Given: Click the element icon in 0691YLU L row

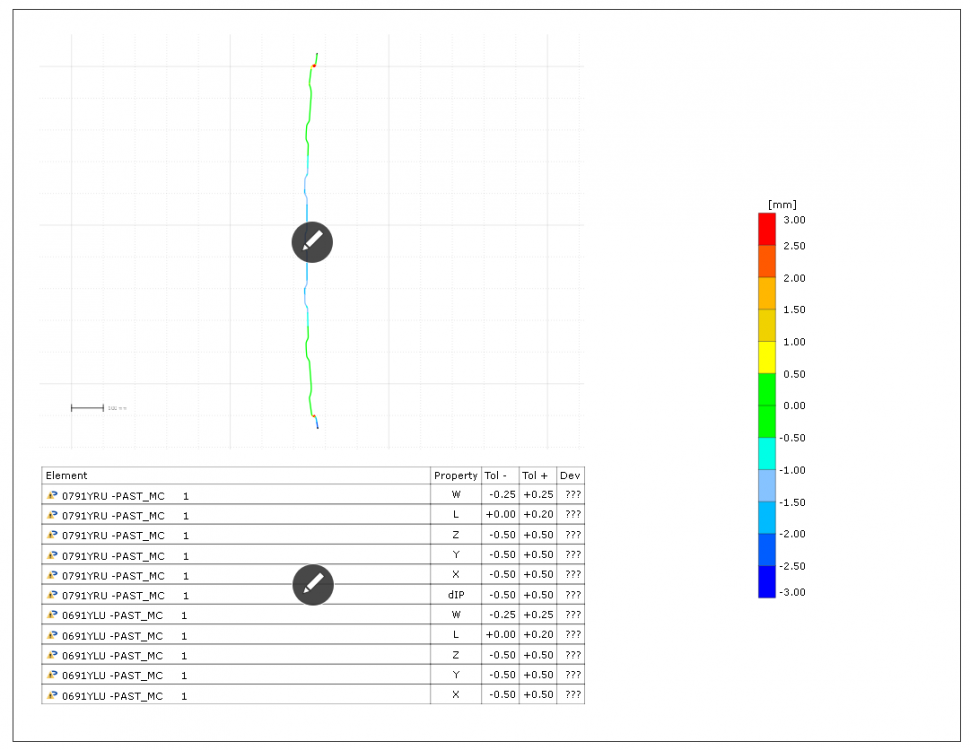Looking at the screenshot, I should (52, 635).
